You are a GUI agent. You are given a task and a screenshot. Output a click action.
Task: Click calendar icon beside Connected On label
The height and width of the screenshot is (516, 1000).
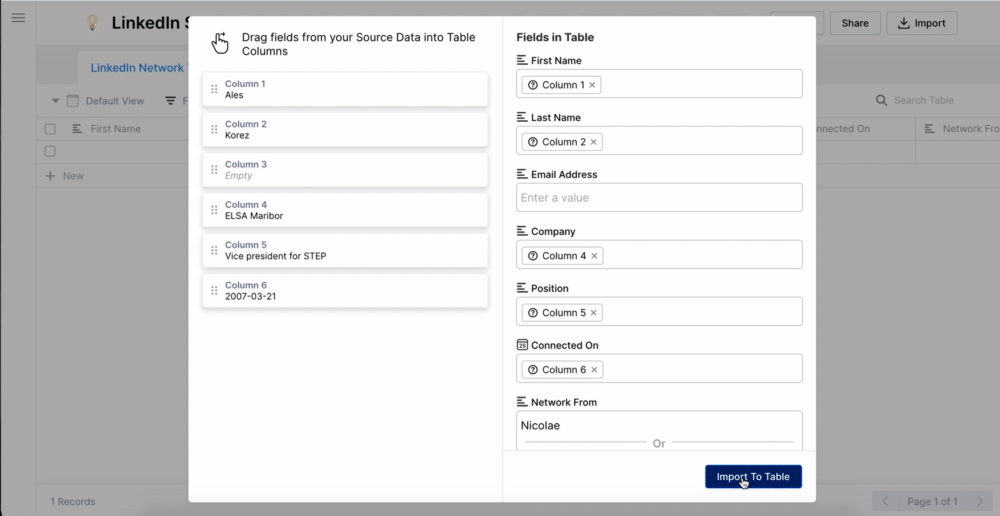(522, 345)
